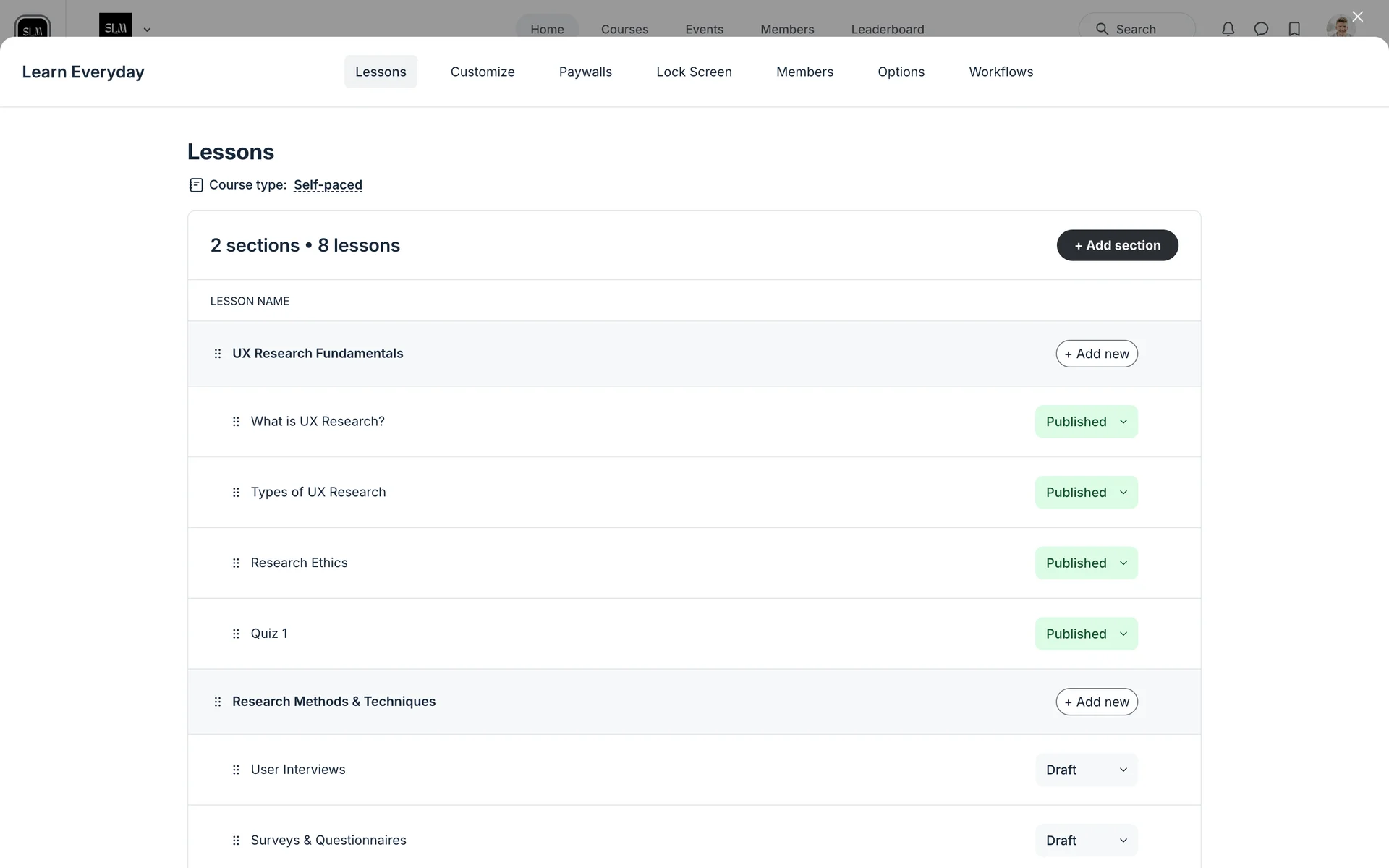
Task: Click drag handle beside User Interviews lesson
Action: pyautogui.click(x=236, y=770)
